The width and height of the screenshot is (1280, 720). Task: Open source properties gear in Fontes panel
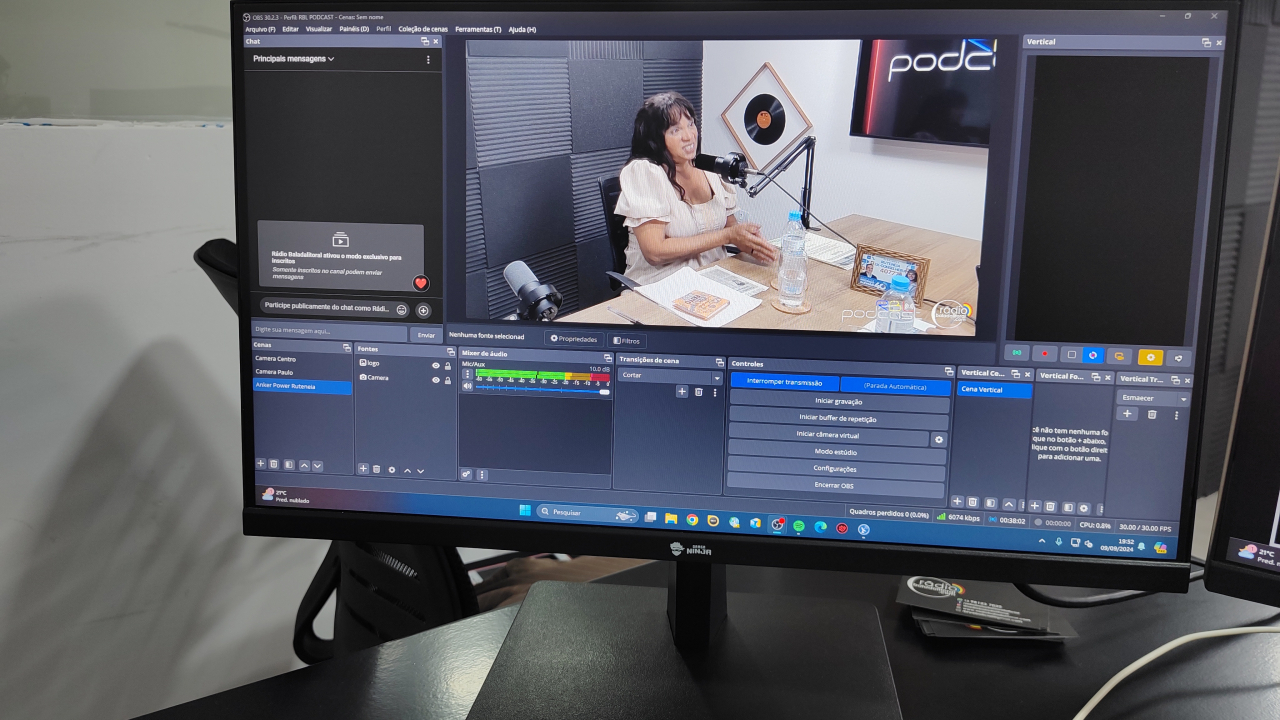(392, 470)
